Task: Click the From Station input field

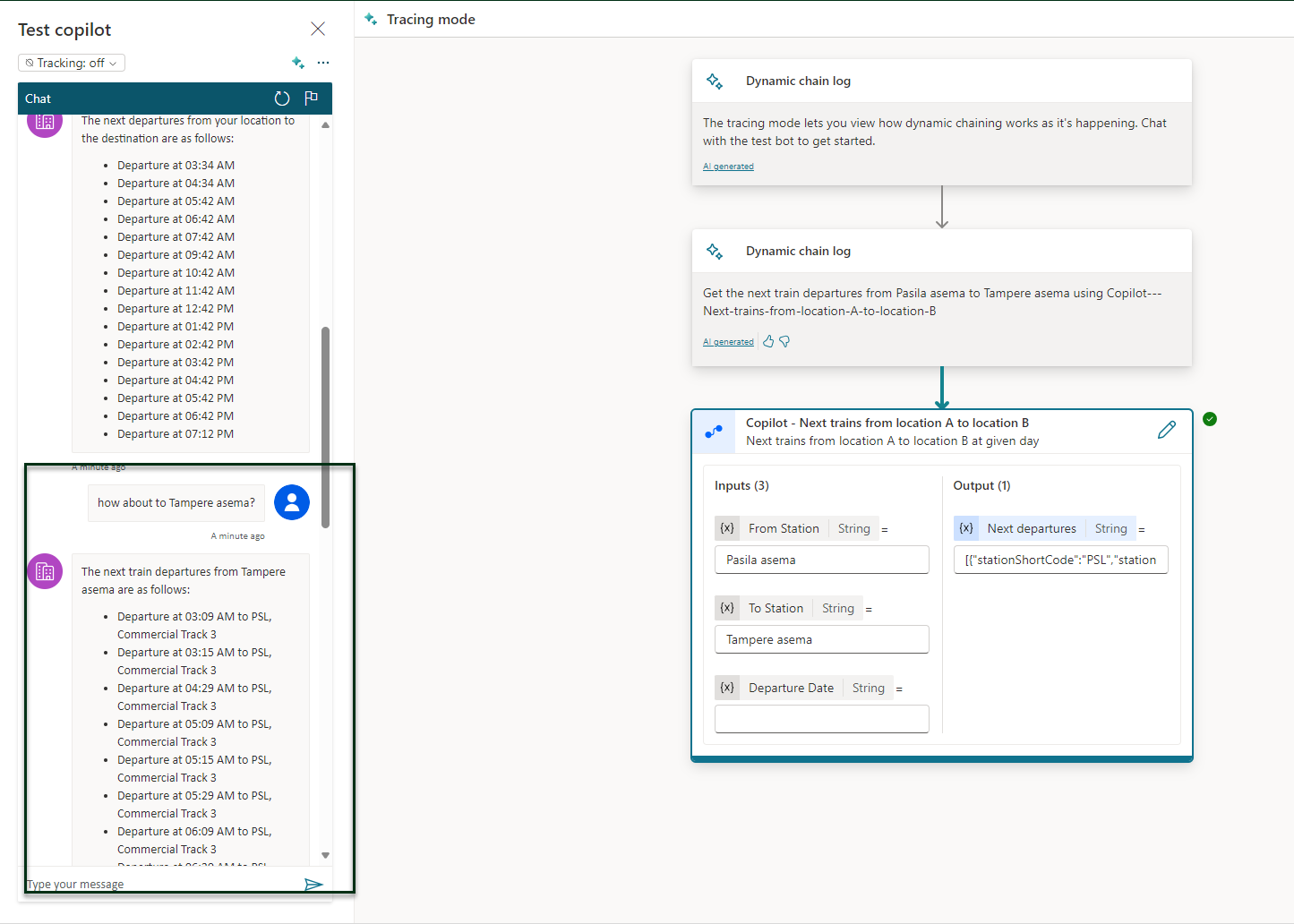Action: tap(821, 560)
